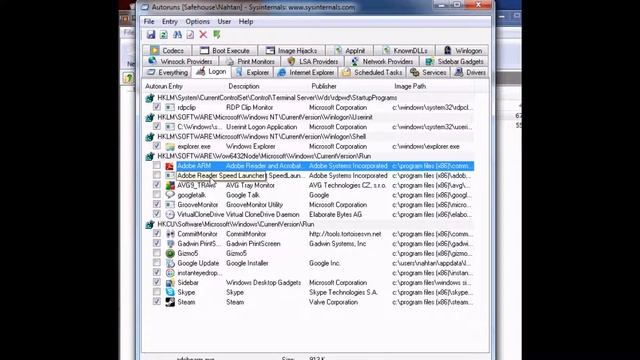Switch to the Image Hijacks tab

point(291,51)
